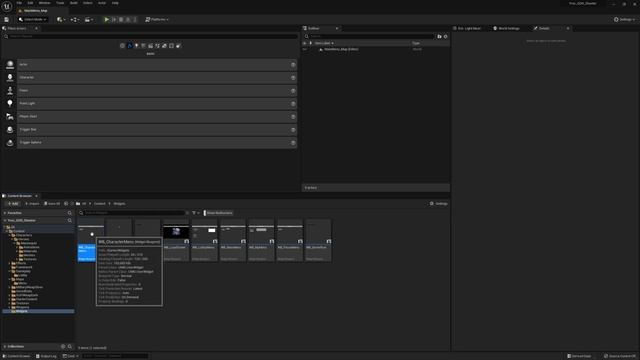
Task: Select the Character row in Place Actors
Action: 157,78
